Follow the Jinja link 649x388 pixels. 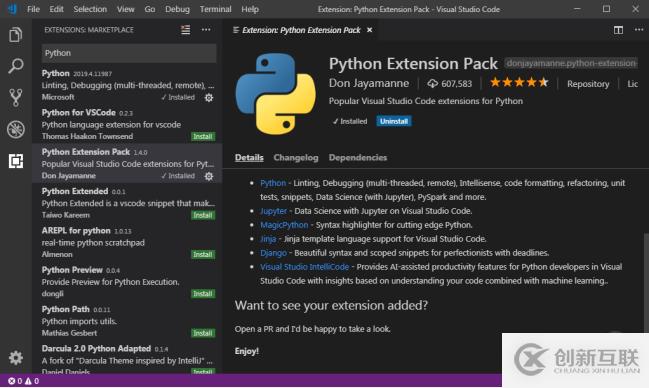click(268, 239)
